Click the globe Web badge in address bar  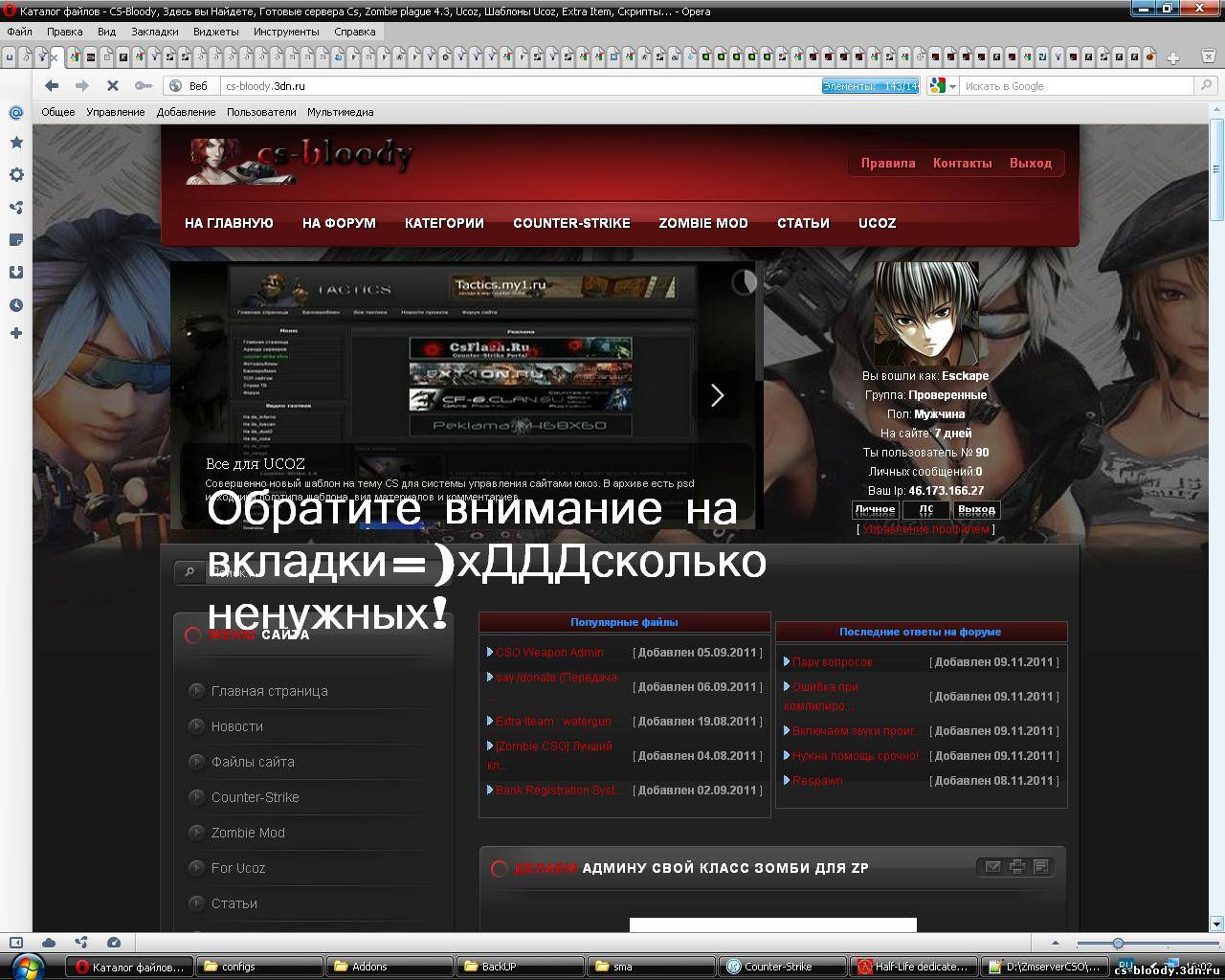click(x=189, y=86)
